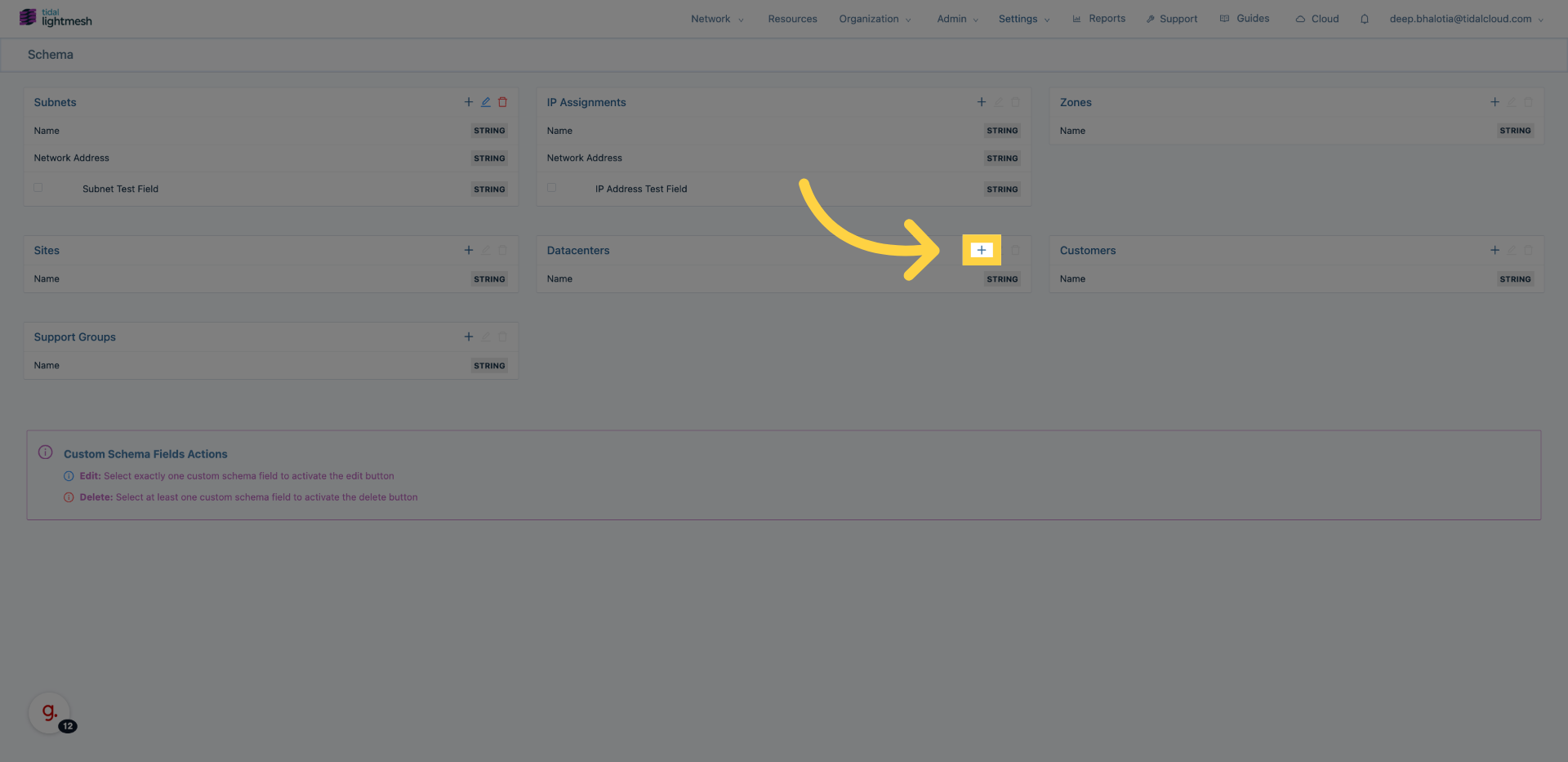The width and height of the screenshot is (1568, 762).
Task: Click the Tidal LightMesh logo
Action: click(56, 18)
